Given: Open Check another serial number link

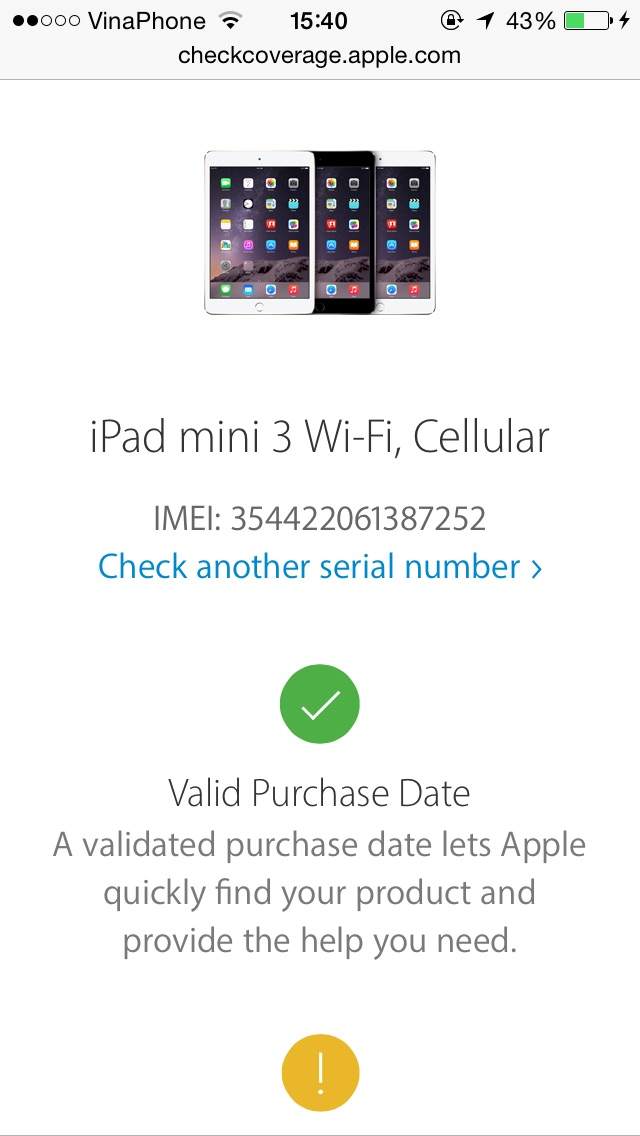Looking at the screenshot, I should click(320, 566).
